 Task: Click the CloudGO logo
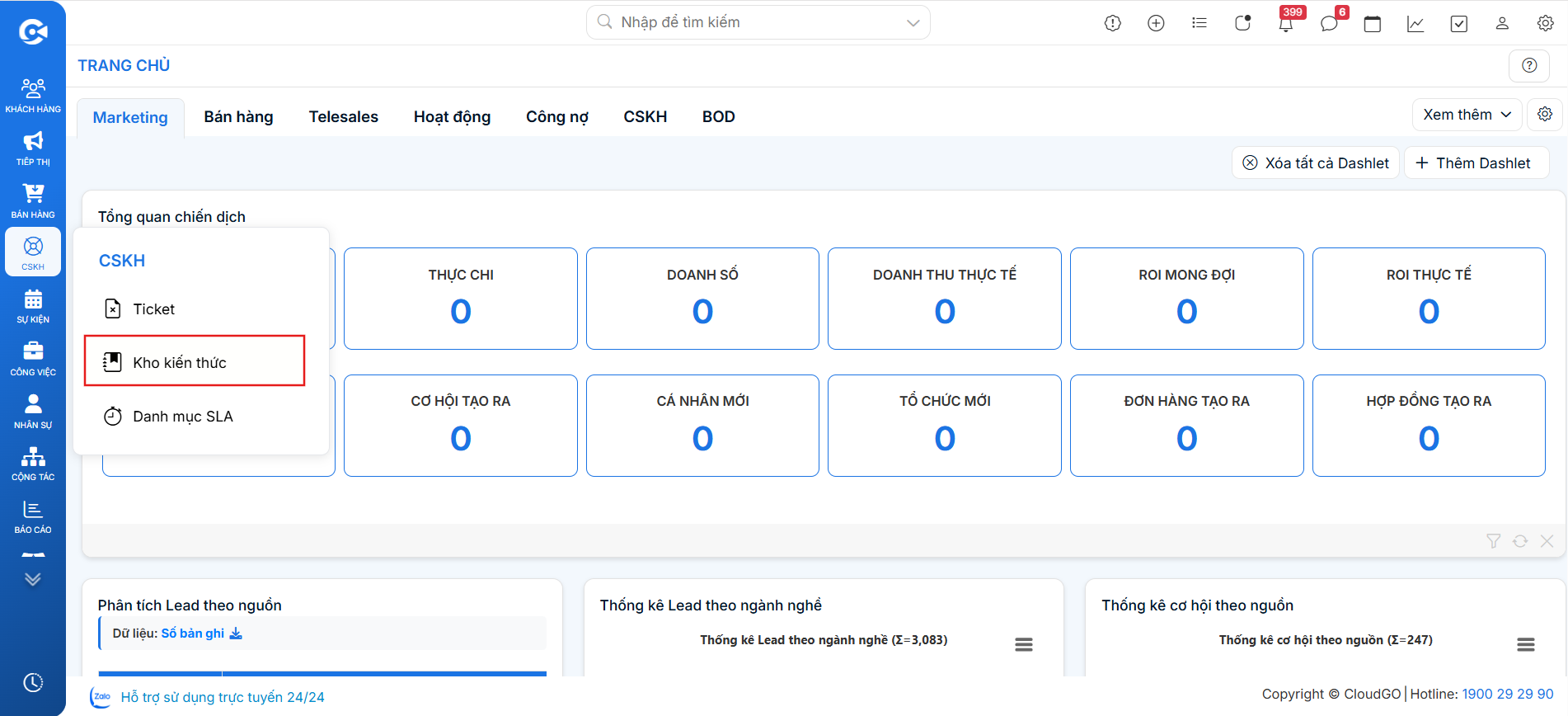click(33, 32)
